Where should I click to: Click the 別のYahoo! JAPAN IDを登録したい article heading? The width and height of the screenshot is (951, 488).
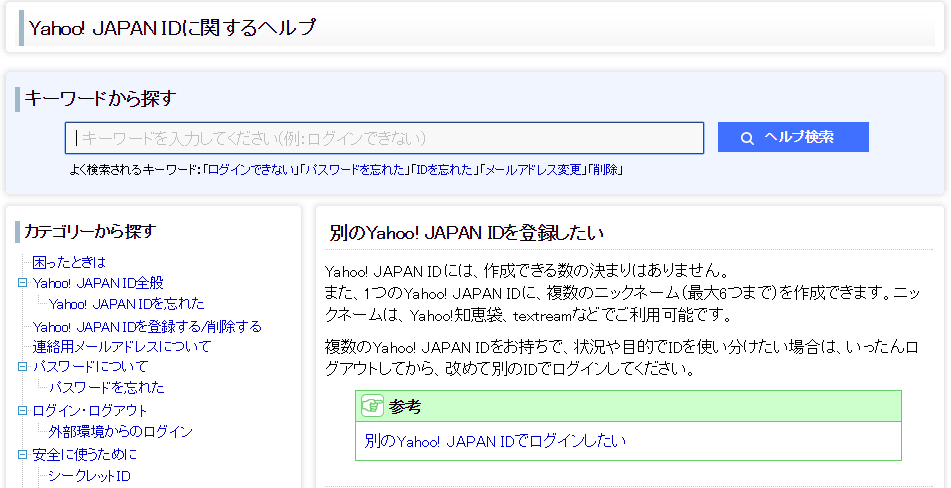pyautogui.click(x=466, y=233)
